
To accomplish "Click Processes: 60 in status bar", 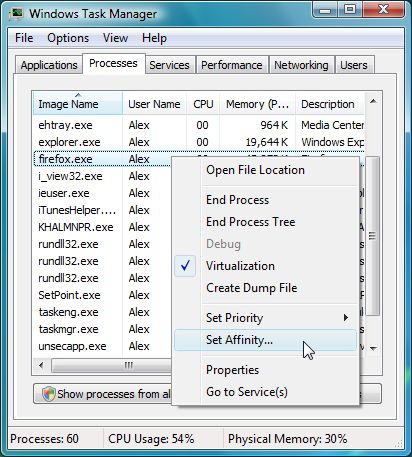I will click(x=44, y=439).
